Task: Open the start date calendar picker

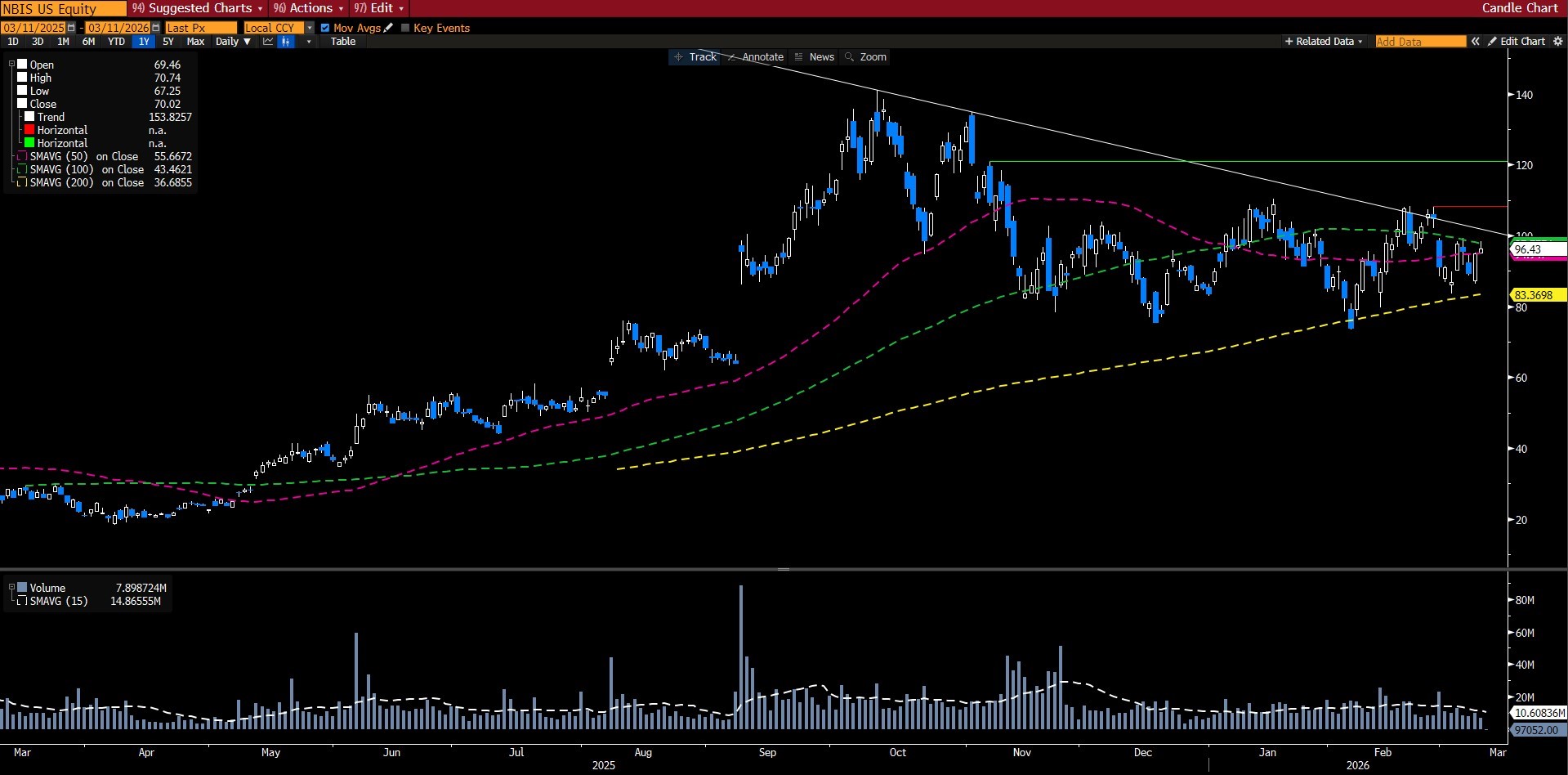Action: pyautogui.click(x=72, y=28)
